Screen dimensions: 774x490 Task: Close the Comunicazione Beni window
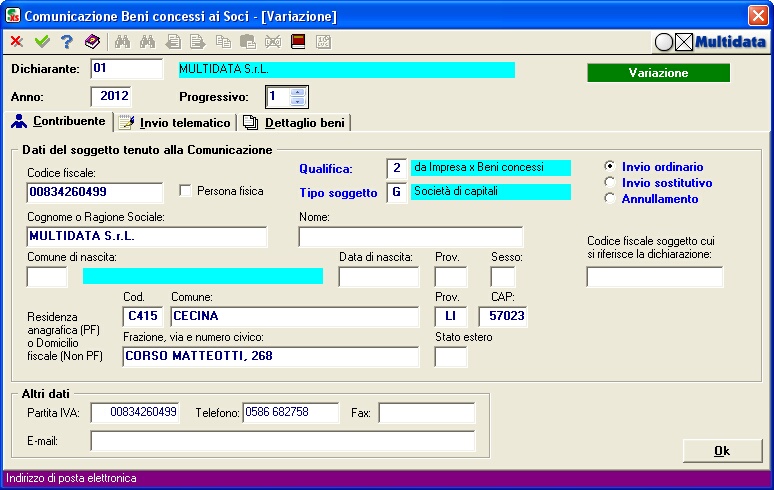point(758,15)
